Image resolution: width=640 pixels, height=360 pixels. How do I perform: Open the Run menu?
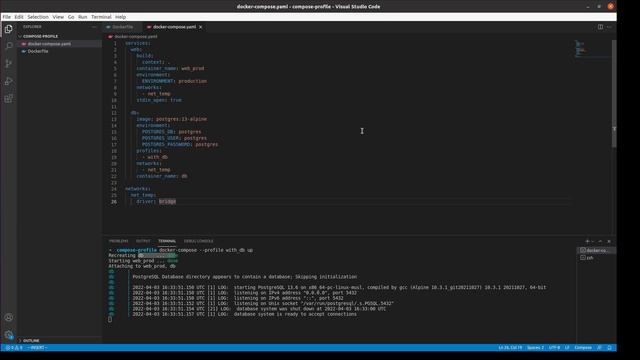pos(82,17)
